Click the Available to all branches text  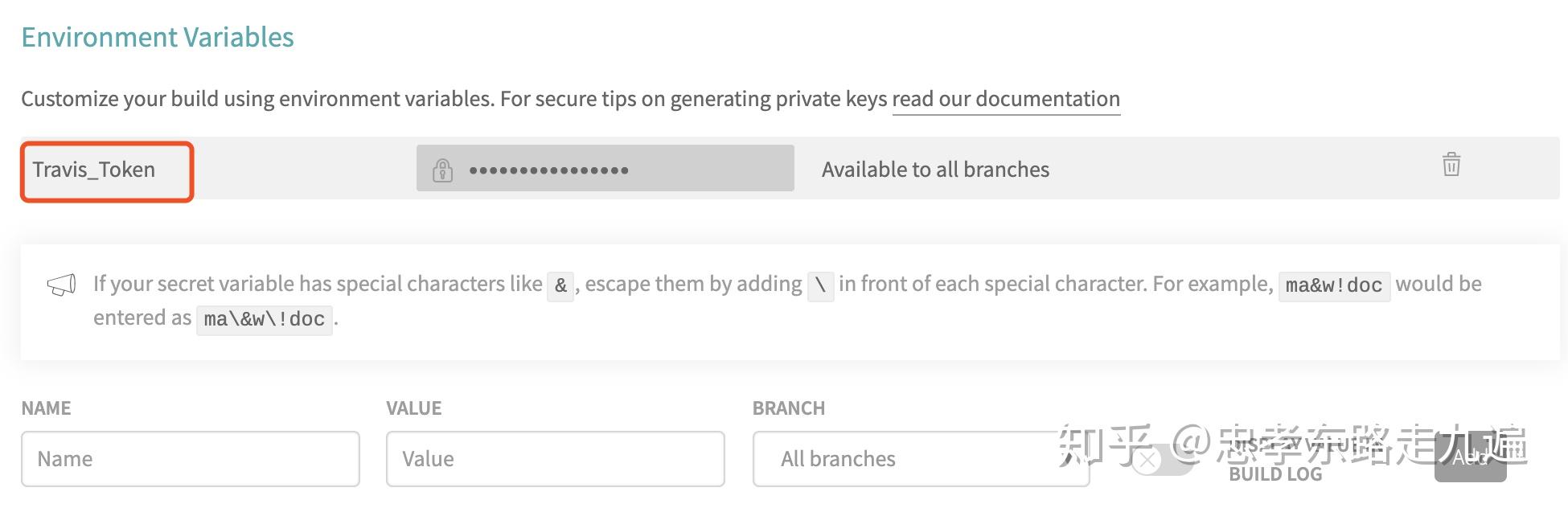(x=935, y=170)
